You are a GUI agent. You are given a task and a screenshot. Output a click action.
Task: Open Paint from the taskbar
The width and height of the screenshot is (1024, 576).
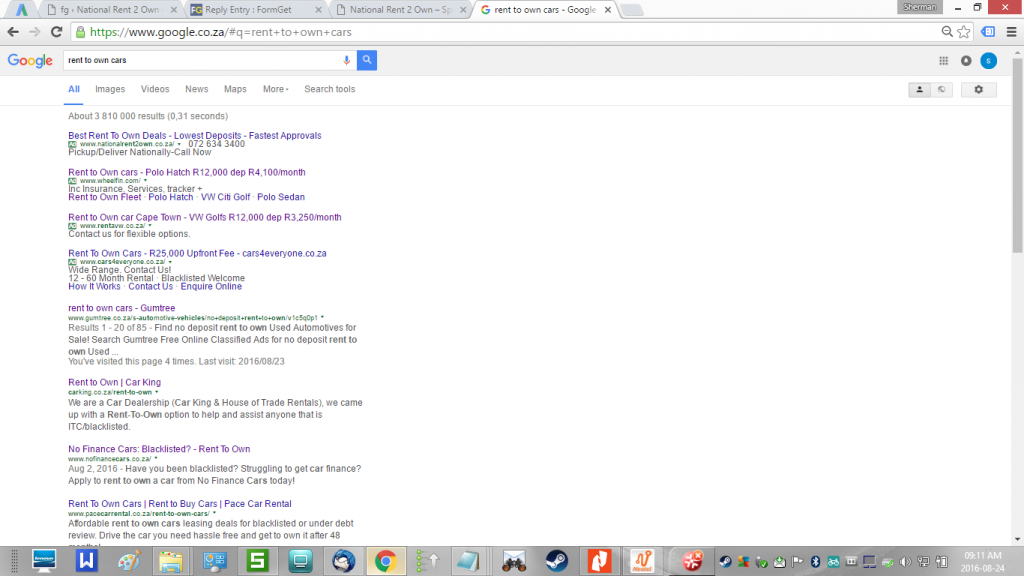[x=129, y=561]
